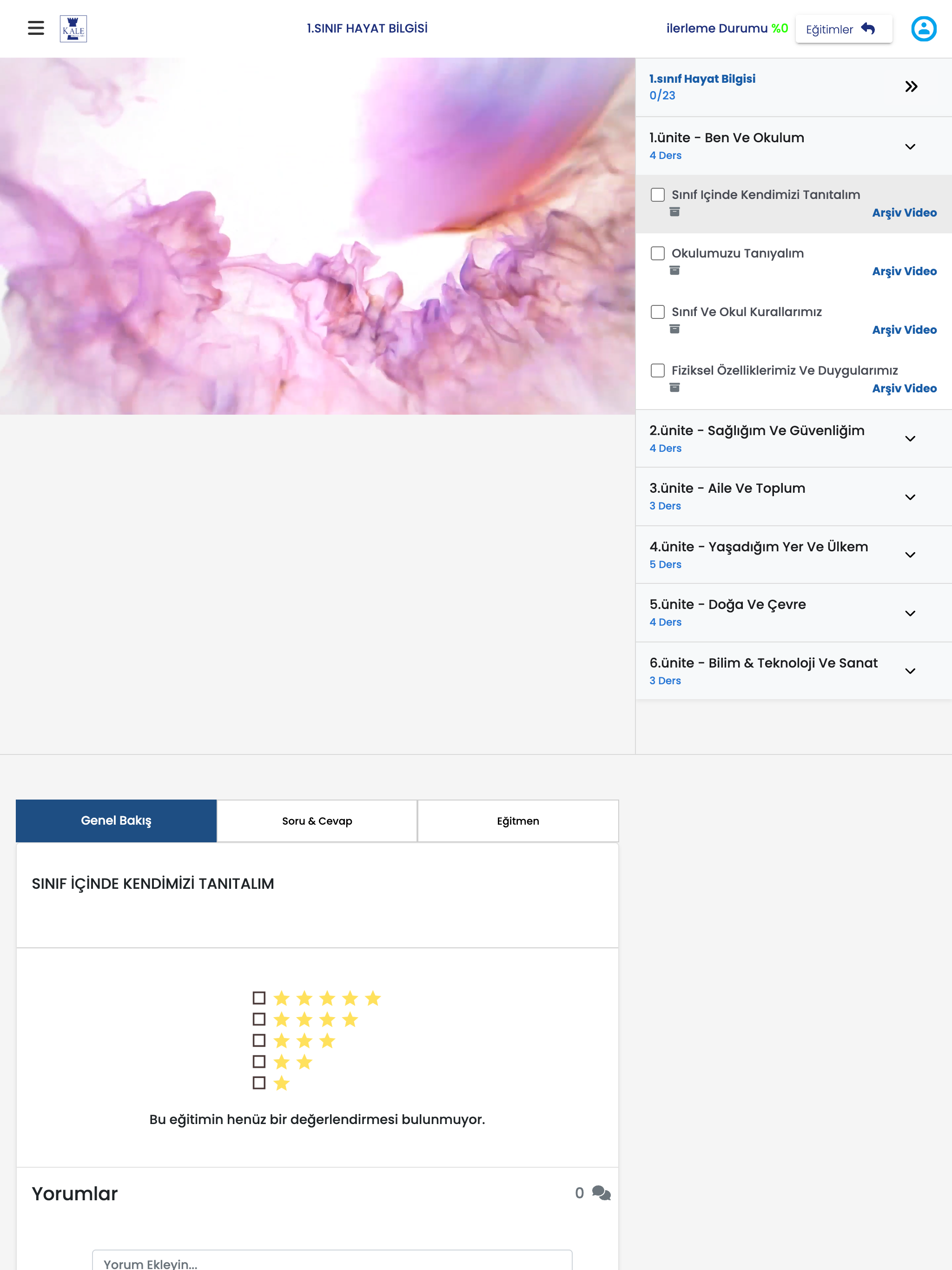
Task: Click the video player area
Action: click(x=317, y=236)
